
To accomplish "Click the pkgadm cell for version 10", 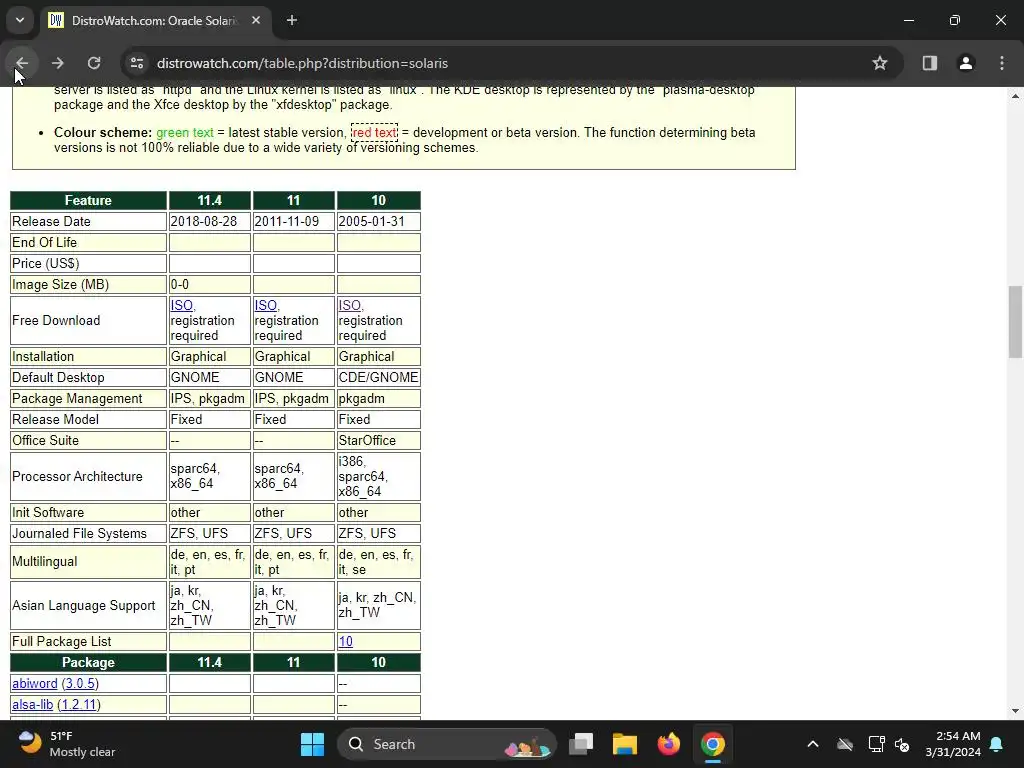I will (x=378, y=398).
